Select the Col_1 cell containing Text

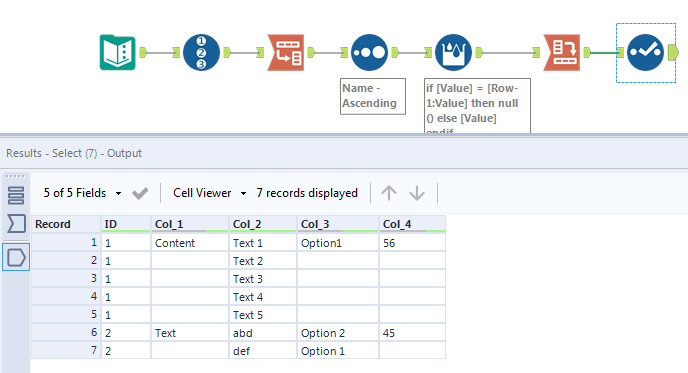pos(190,333)
